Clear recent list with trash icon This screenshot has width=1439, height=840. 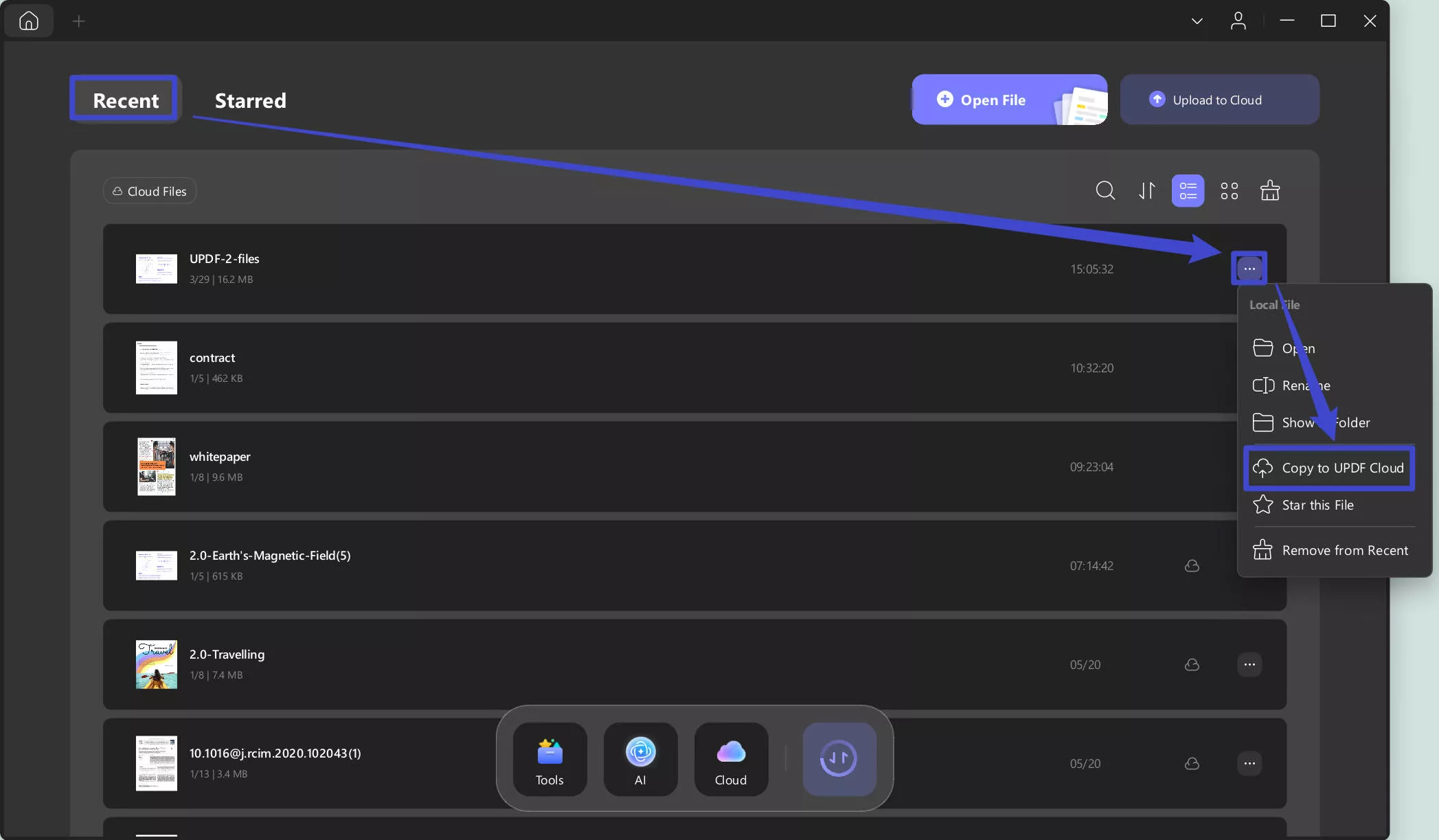[1269, 190]
